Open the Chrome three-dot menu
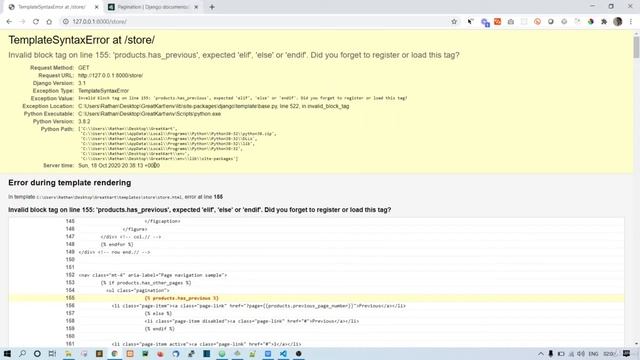Image resolution: width=640 pixels, height=360 pixels. (631, 22)
